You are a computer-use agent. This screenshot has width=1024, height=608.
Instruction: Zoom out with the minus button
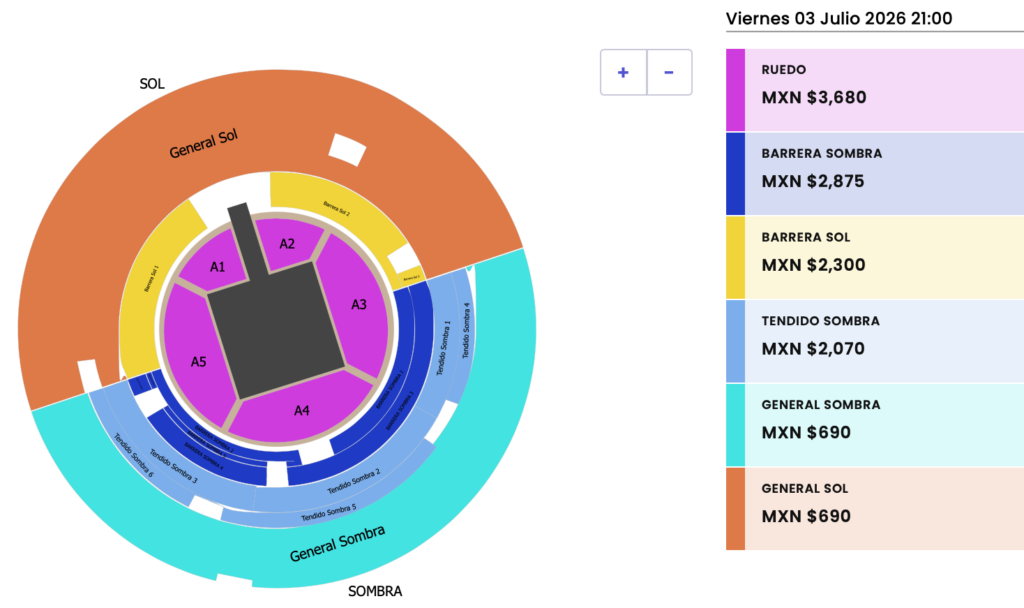pyautogui.click(x=669, y=72)
